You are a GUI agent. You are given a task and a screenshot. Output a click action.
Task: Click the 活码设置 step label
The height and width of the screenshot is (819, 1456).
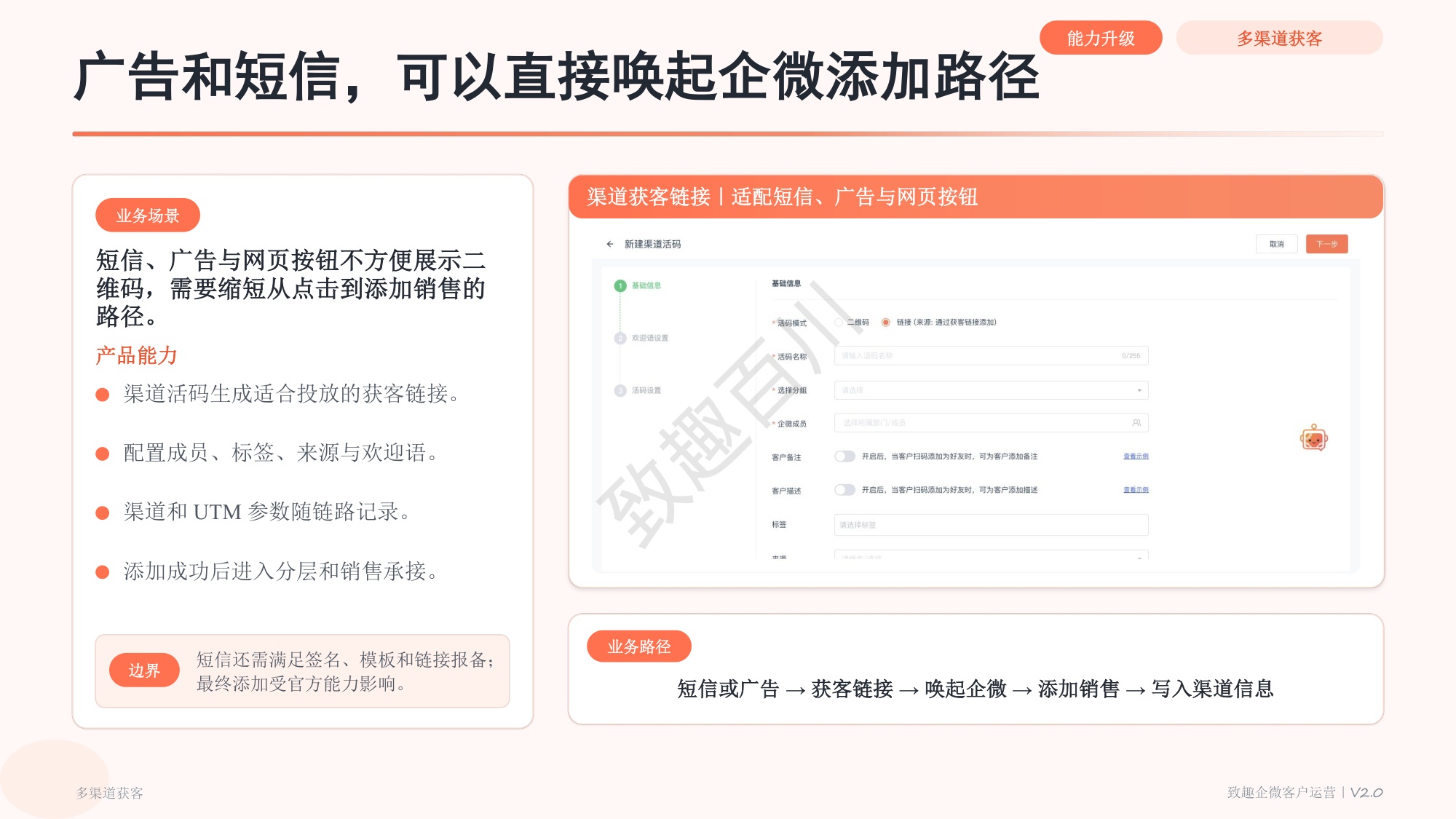646,390
